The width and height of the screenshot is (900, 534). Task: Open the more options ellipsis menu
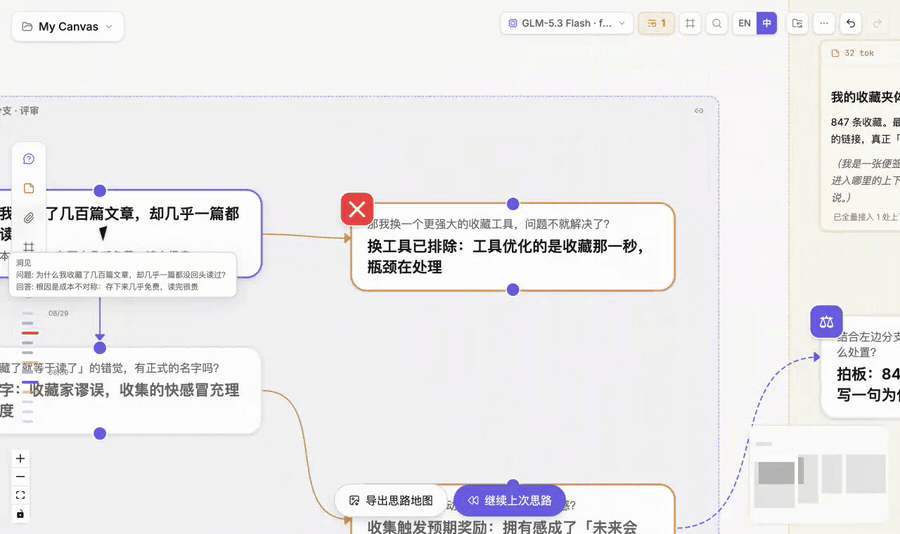(x=824, y=24)
